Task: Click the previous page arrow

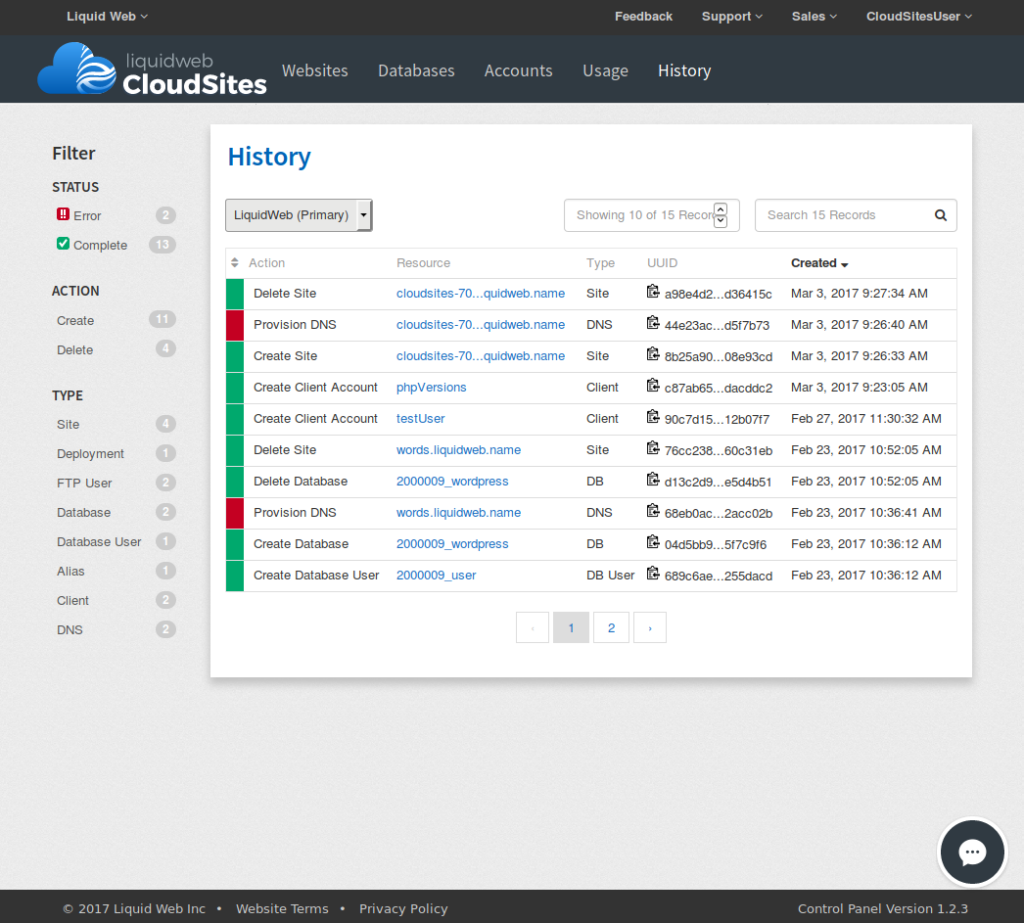Action: coord(532,628)
